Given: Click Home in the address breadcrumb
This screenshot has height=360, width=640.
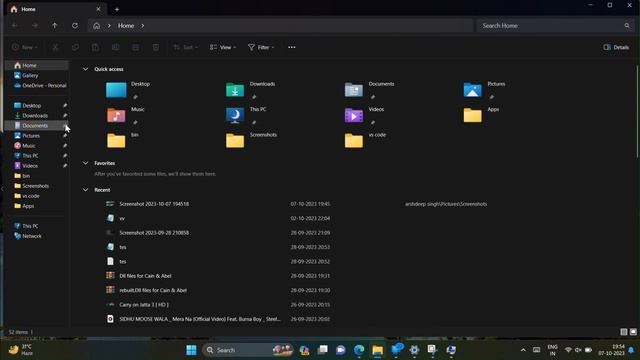Looking at the screenshot, I should pos(126,26).
